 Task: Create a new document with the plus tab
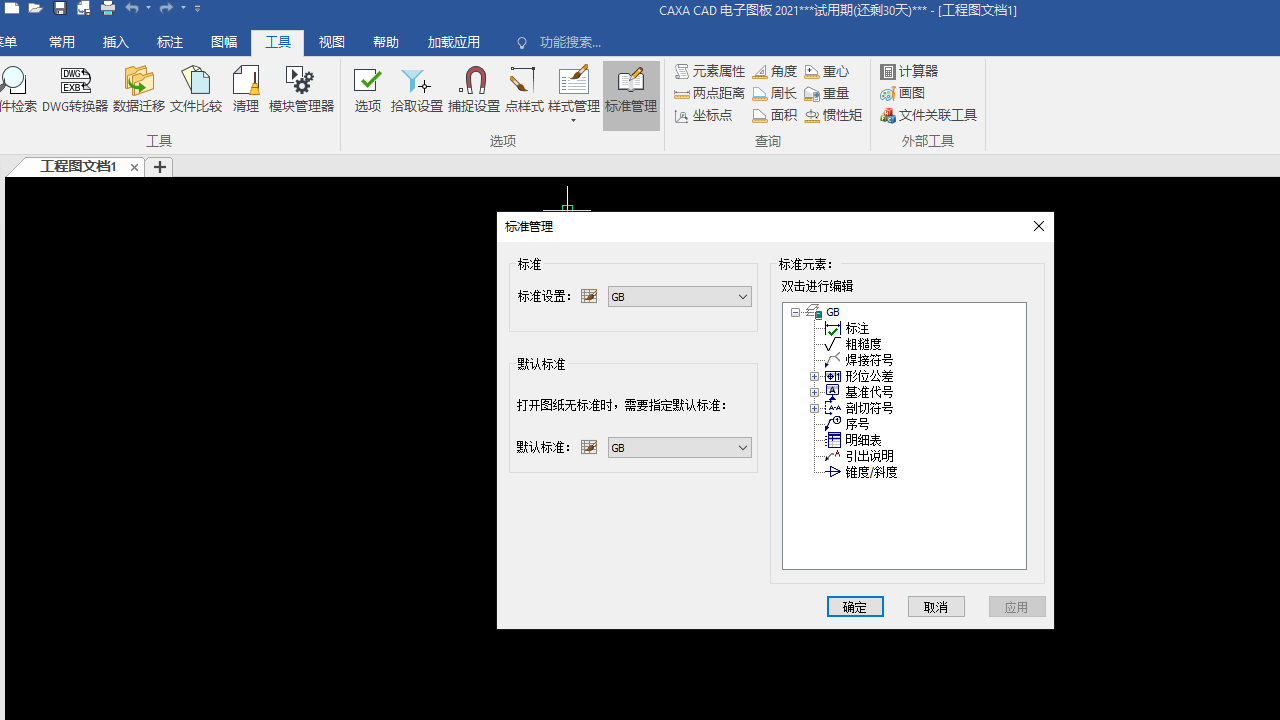tap(159, 167)
